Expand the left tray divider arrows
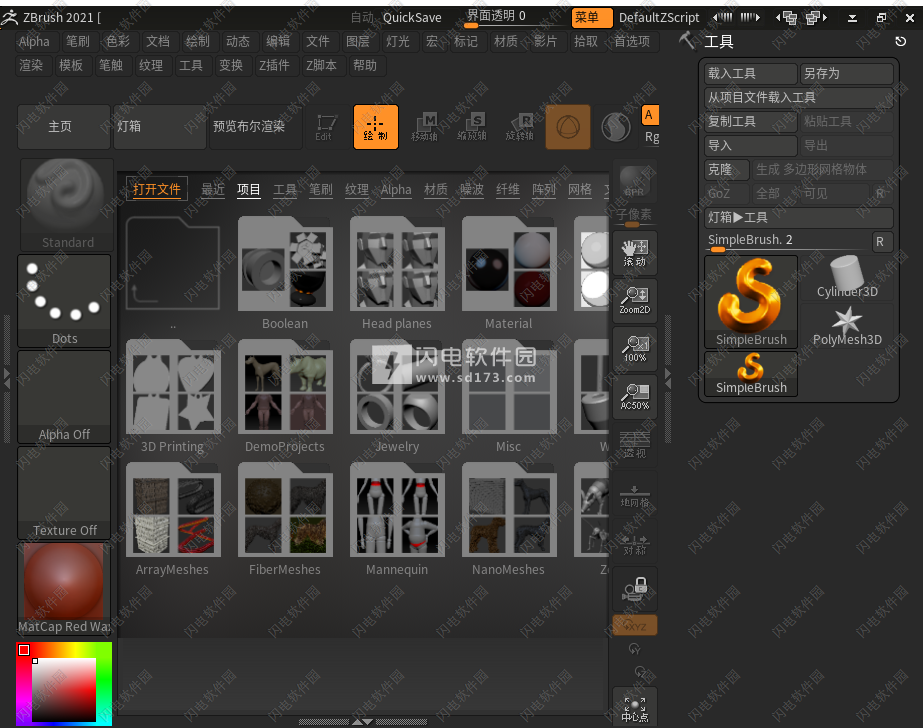Screen dimensions: 923x728 click(x=6, y=378)
